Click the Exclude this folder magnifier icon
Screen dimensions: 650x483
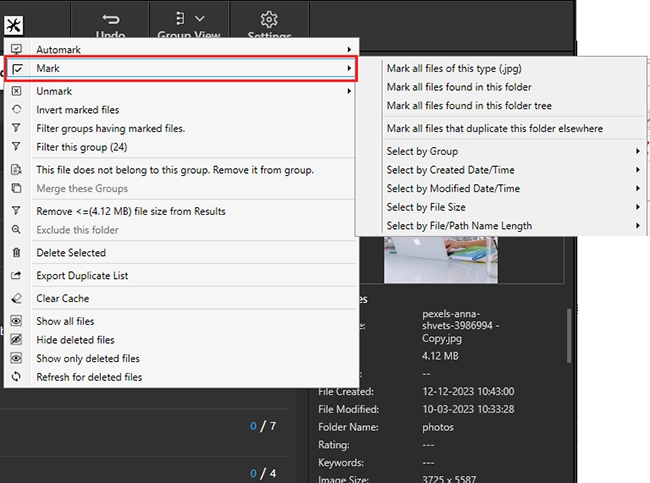pos(16,229)
